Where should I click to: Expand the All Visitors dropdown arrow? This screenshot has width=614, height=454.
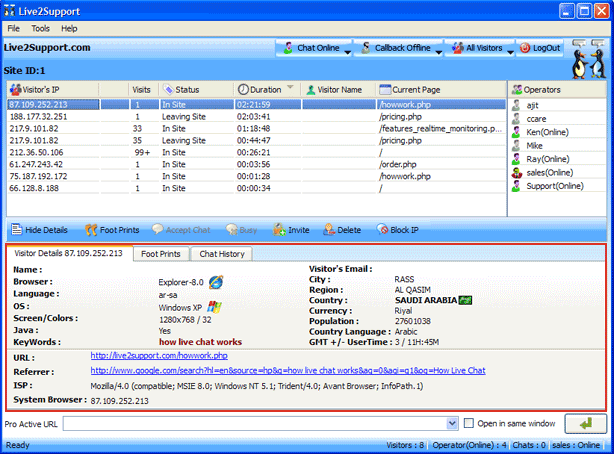pyautogui.click(x=510, y=52)
